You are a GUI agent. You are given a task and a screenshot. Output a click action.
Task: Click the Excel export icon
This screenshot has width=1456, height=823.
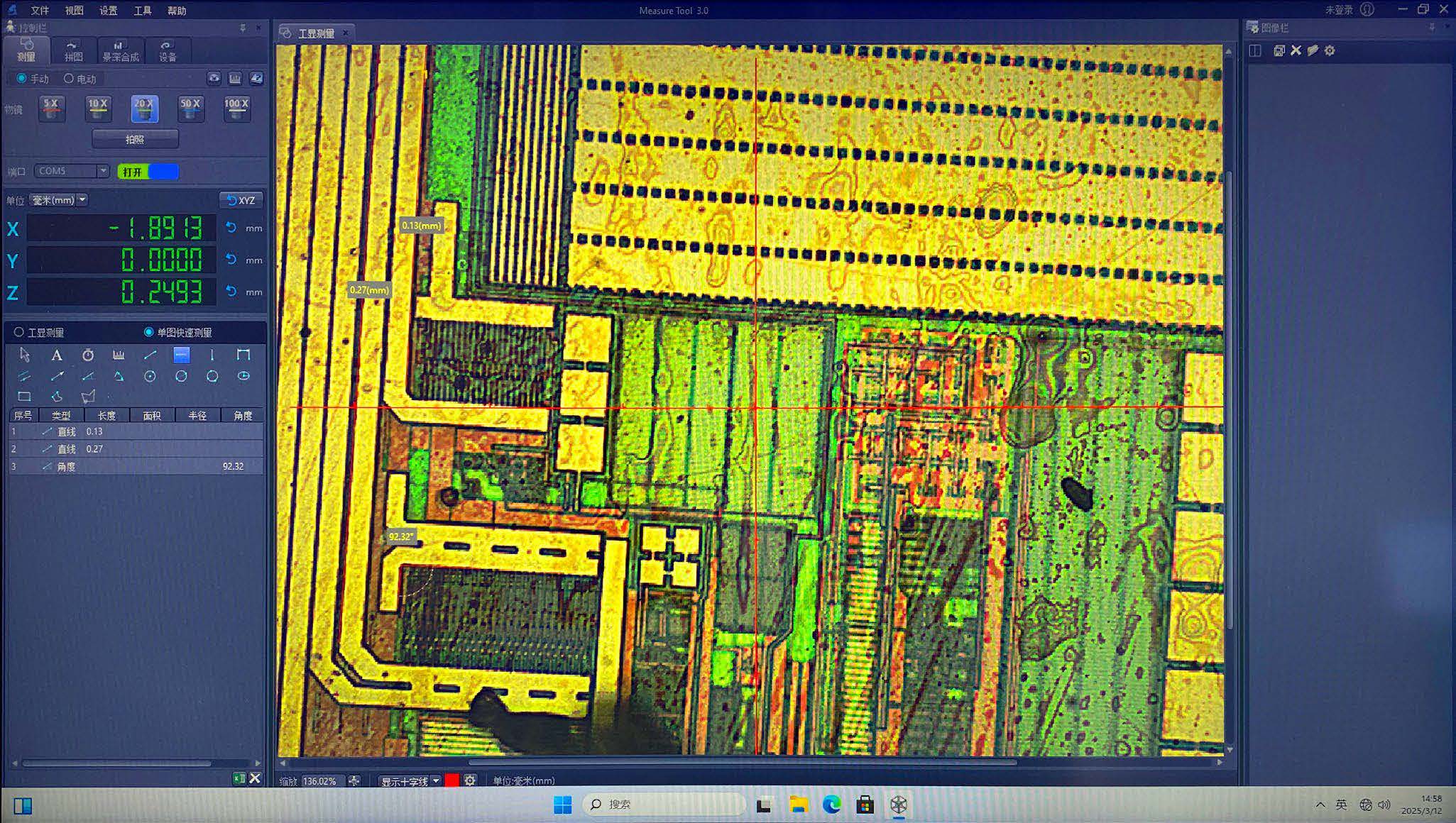239,778
